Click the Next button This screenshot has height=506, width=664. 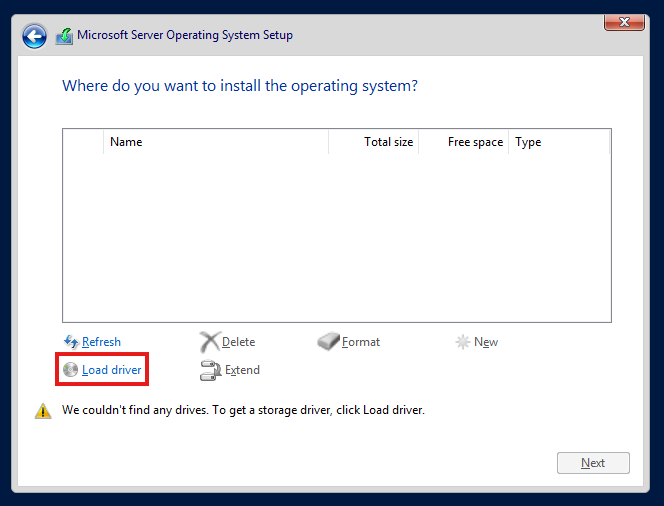point(593,463)
